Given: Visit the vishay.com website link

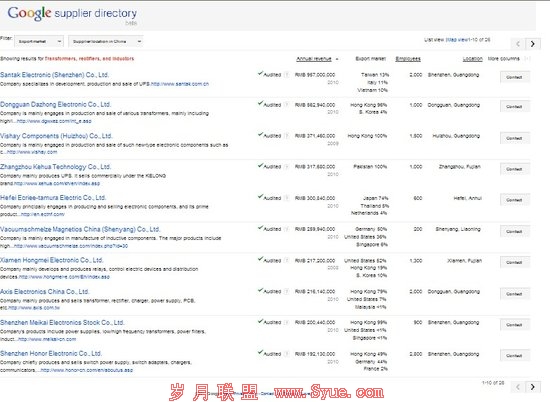Looking at the screenshot, I should click(32, 152).
